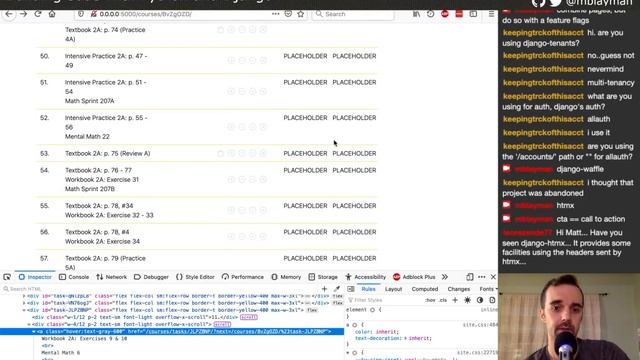Open the red extension next to Adblock
Screen dimensions: 640x360
(459, 14)
